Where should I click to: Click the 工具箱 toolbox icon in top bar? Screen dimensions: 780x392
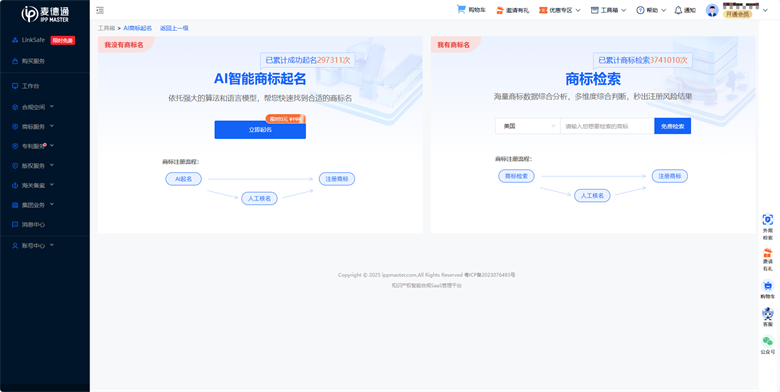(x=594, y=10)
